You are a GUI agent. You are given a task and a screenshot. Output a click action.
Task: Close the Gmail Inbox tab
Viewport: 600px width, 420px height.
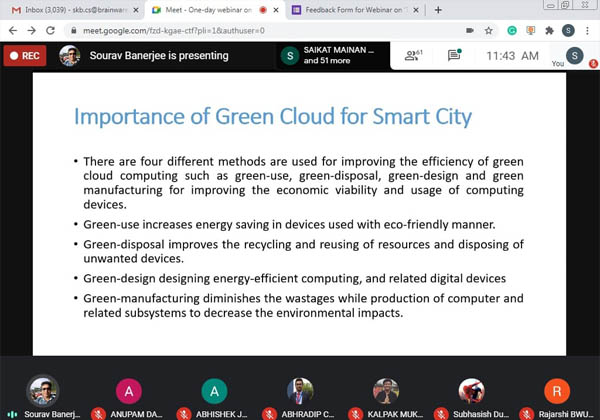136,10
